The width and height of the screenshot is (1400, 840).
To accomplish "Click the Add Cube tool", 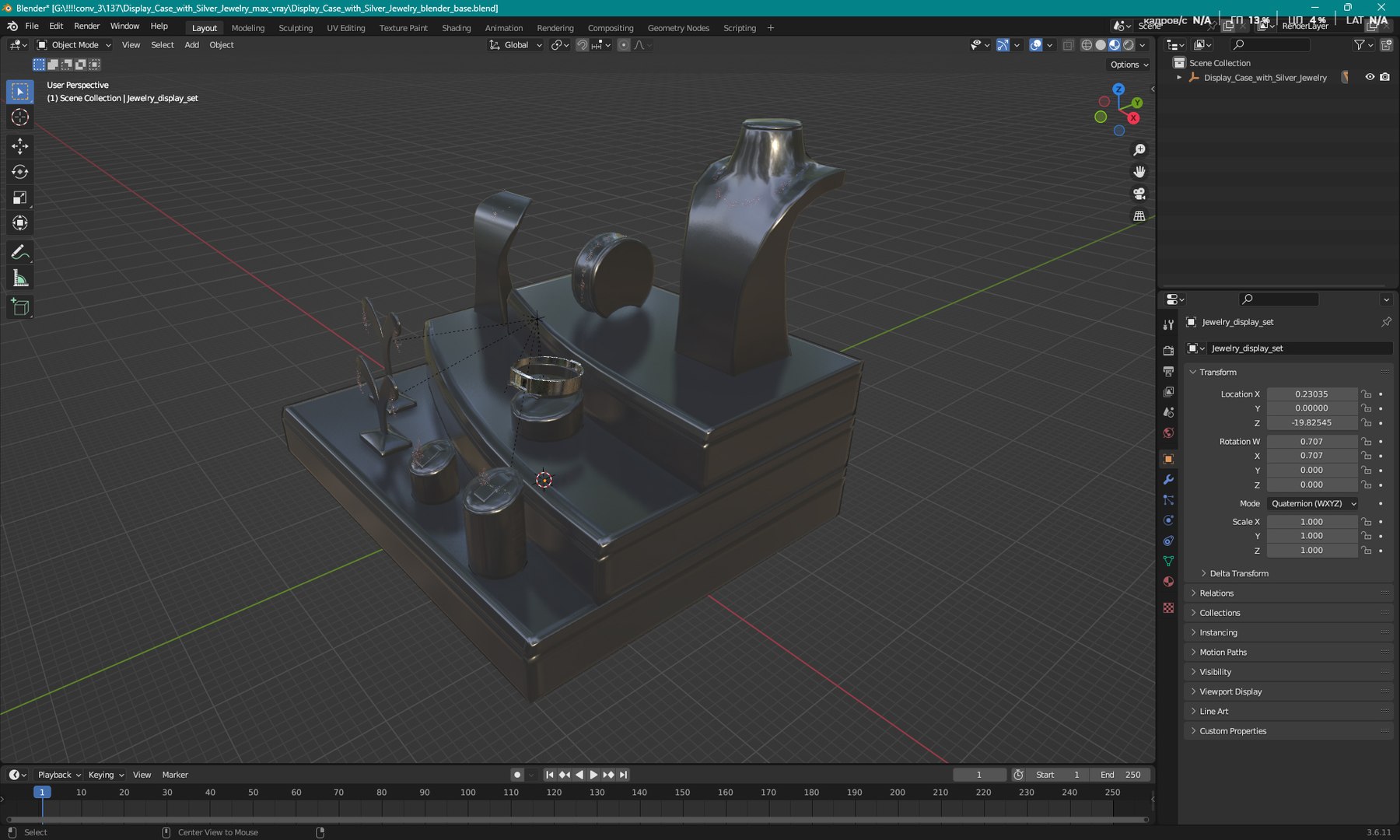I will [x=20, y=308].
